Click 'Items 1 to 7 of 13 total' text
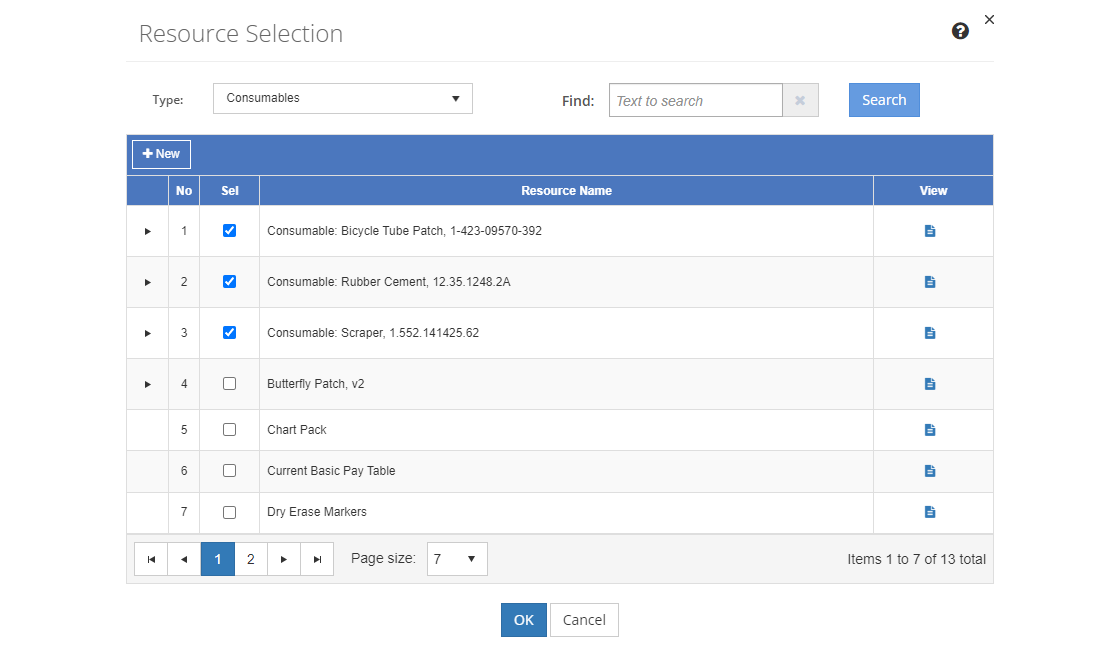 [916, 559]
